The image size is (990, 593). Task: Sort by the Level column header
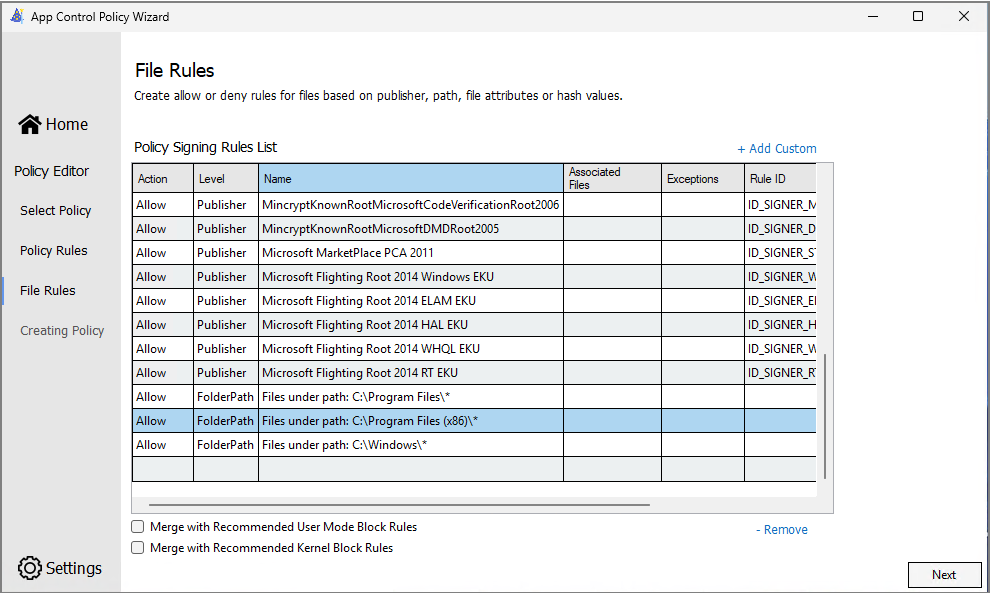[226, 178]
